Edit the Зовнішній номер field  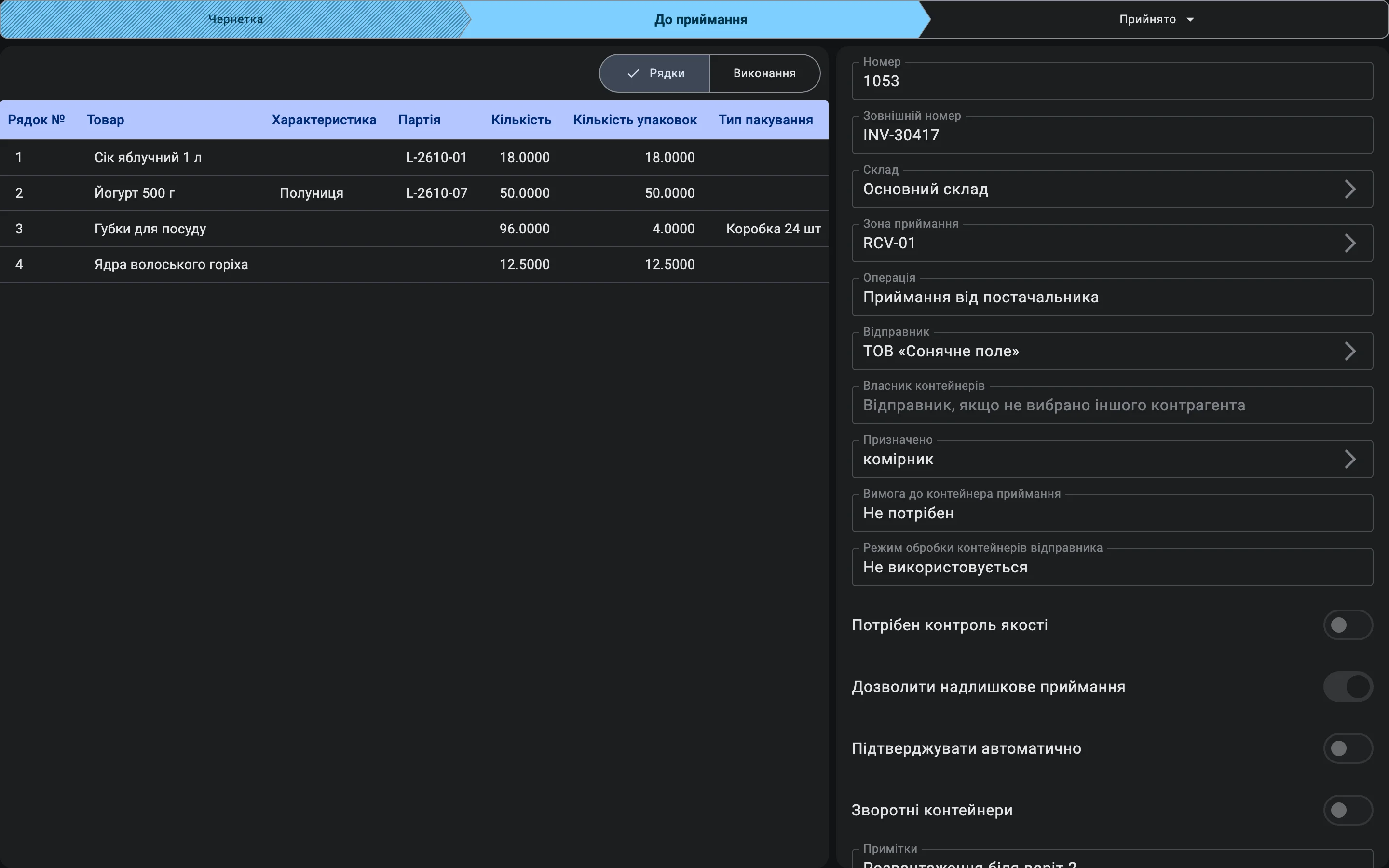pos(1112,135)
